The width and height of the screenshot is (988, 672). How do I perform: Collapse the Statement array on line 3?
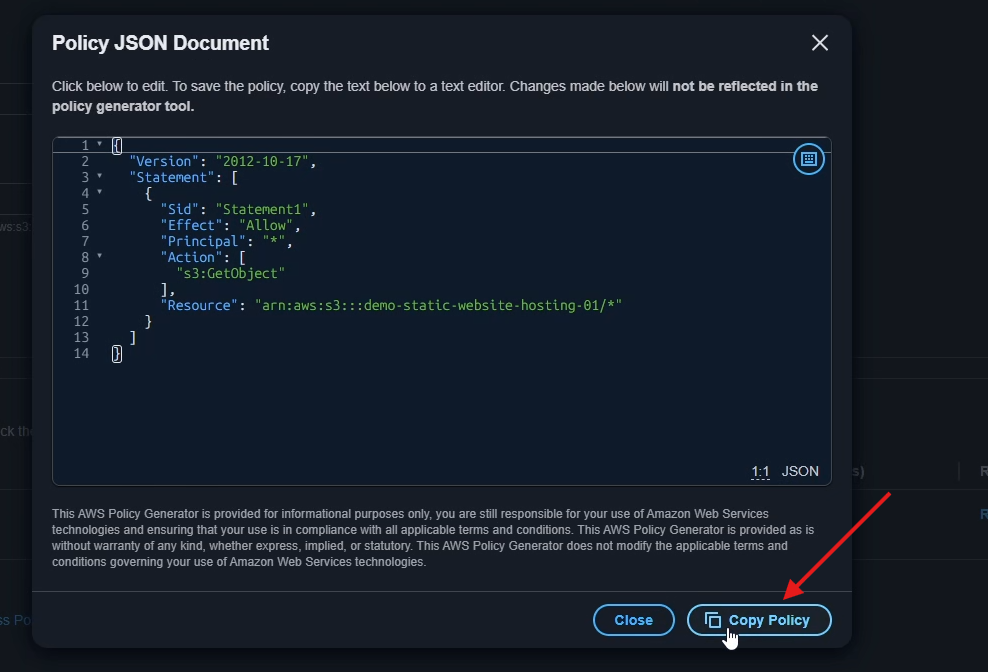[x=99, y=177]
